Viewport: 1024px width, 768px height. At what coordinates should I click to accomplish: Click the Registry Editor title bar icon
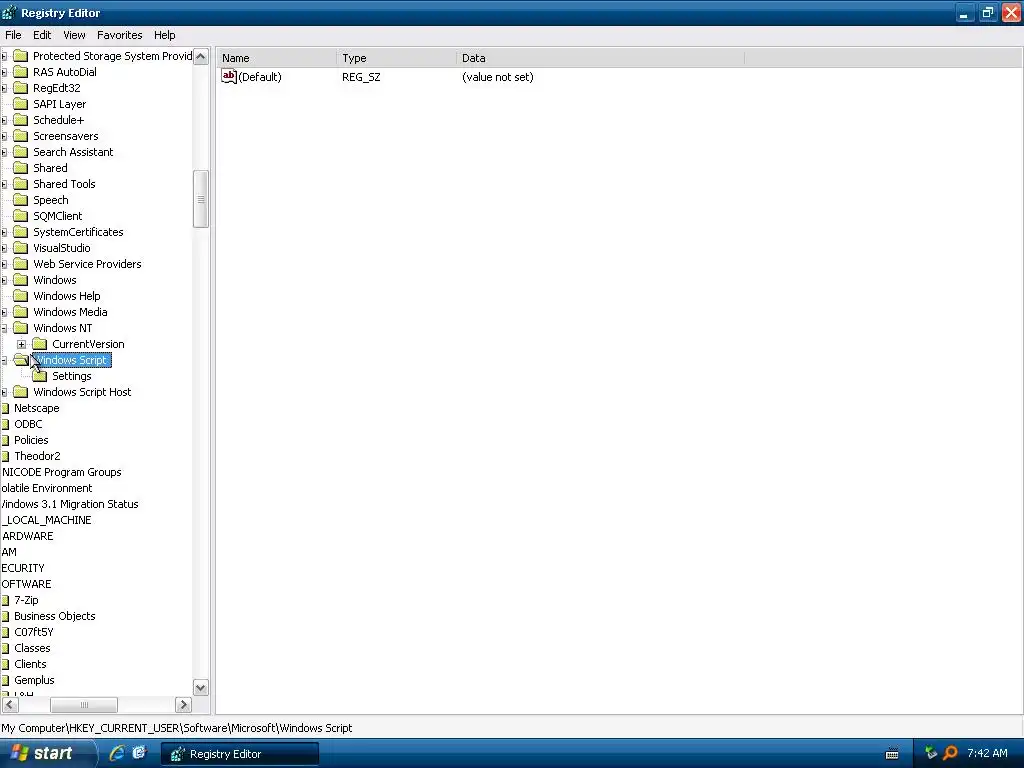[x=9, y=12]
